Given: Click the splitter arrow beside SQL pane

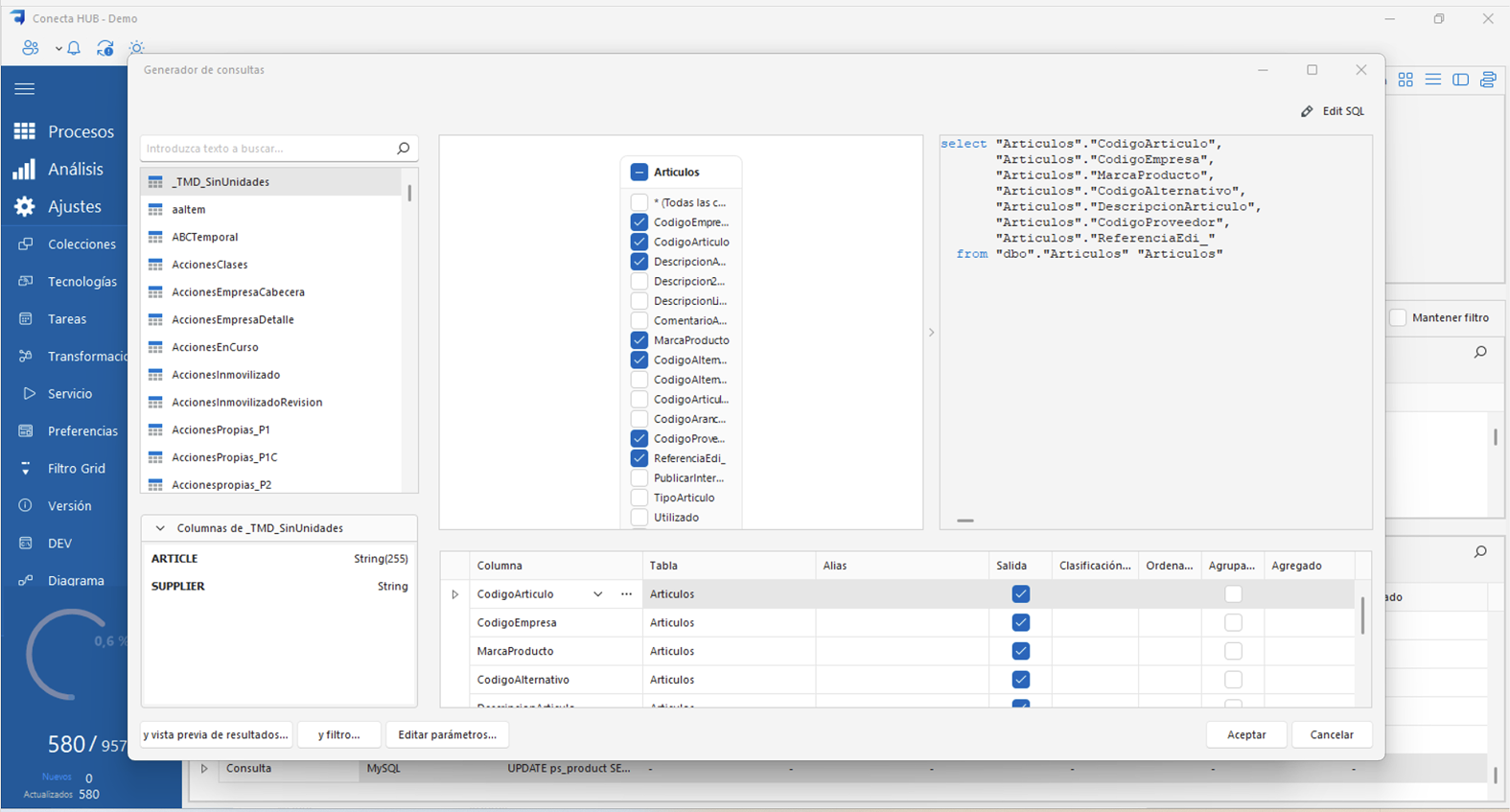Looking at the screenshot, I should (931, 333).
